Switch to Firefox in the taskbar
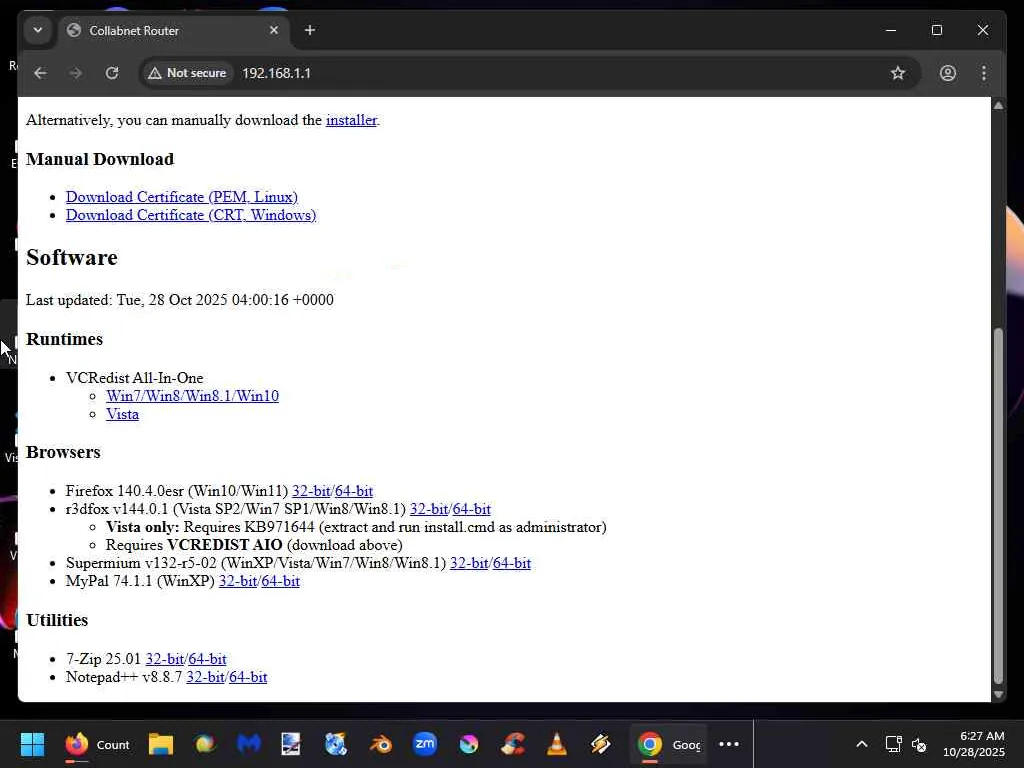 (98, 744)
